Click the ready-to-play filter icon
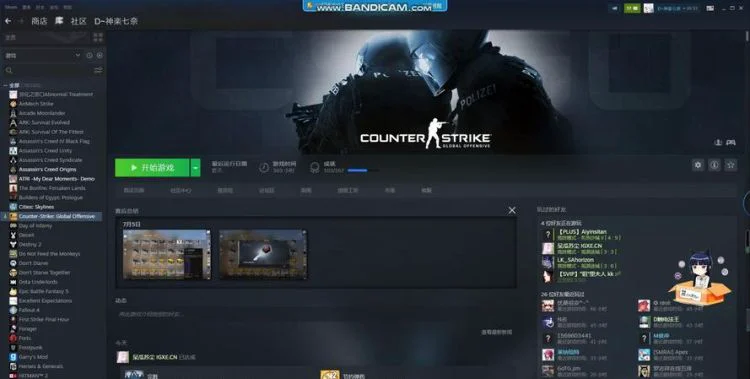Viewport: 750px width, 379px height. point(99,56)
